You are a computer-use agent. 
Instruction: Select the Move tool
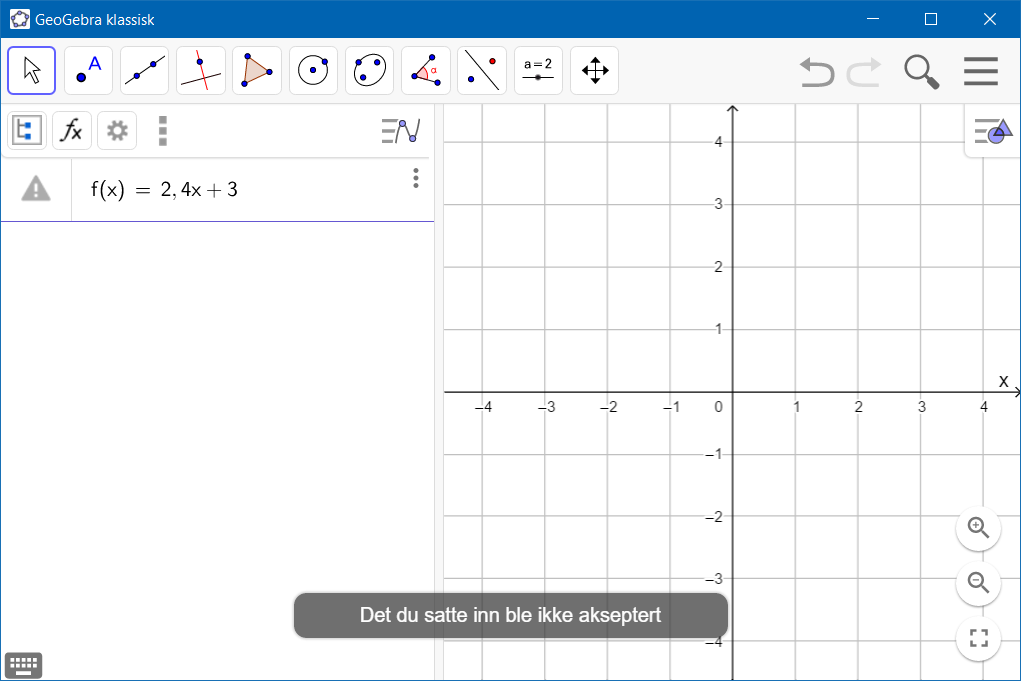tap(31, 70)
